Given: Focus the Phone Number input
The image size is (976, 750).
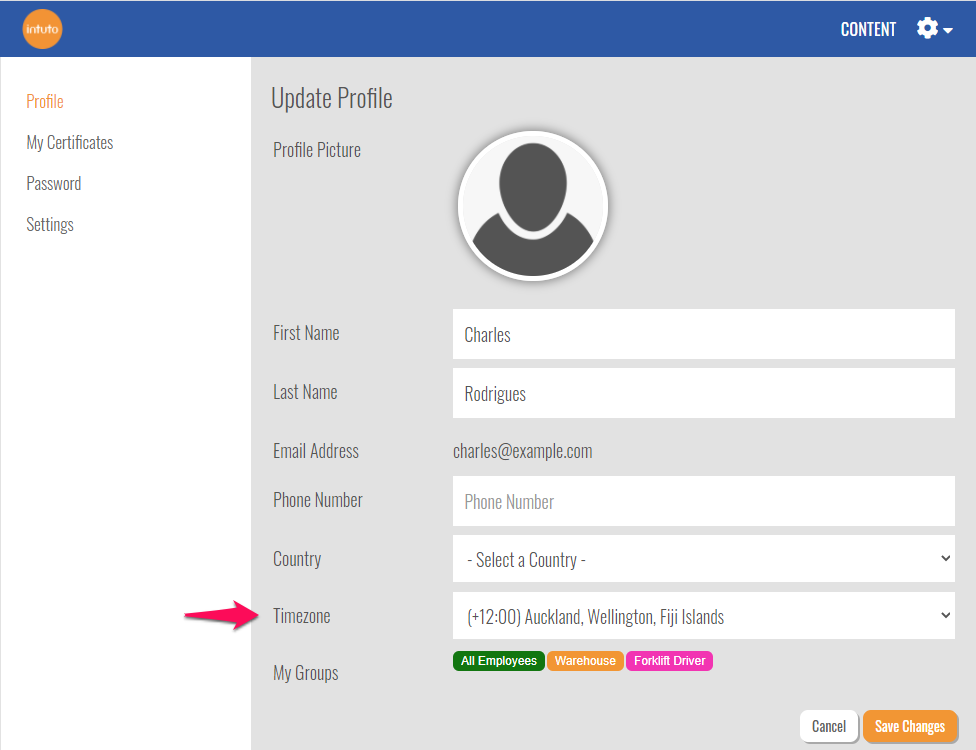Looking at the screenshot, I should coord(703,502).
